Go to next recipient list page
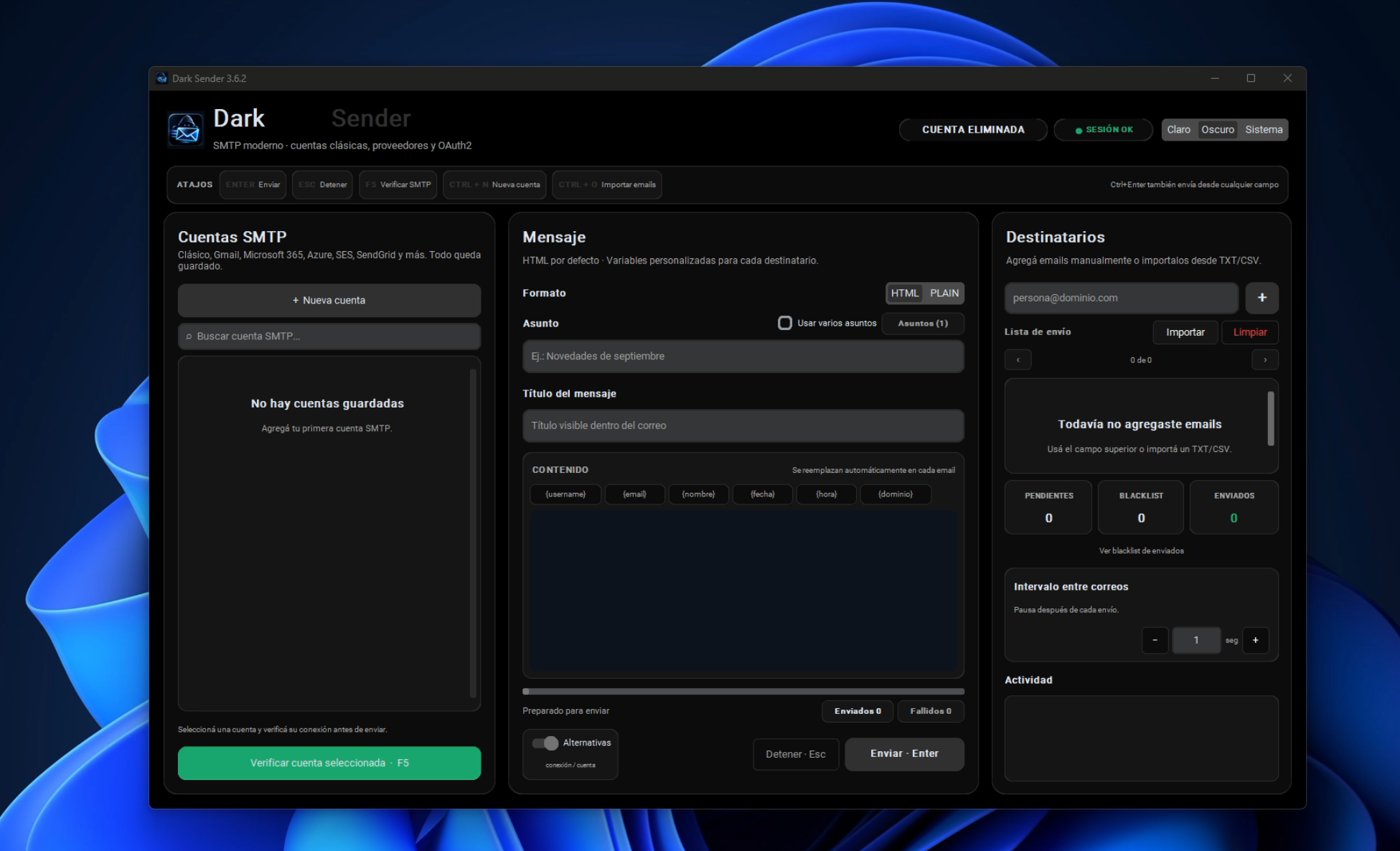This screenshot has height=851, width=1400. click(x=1265, y=359)
